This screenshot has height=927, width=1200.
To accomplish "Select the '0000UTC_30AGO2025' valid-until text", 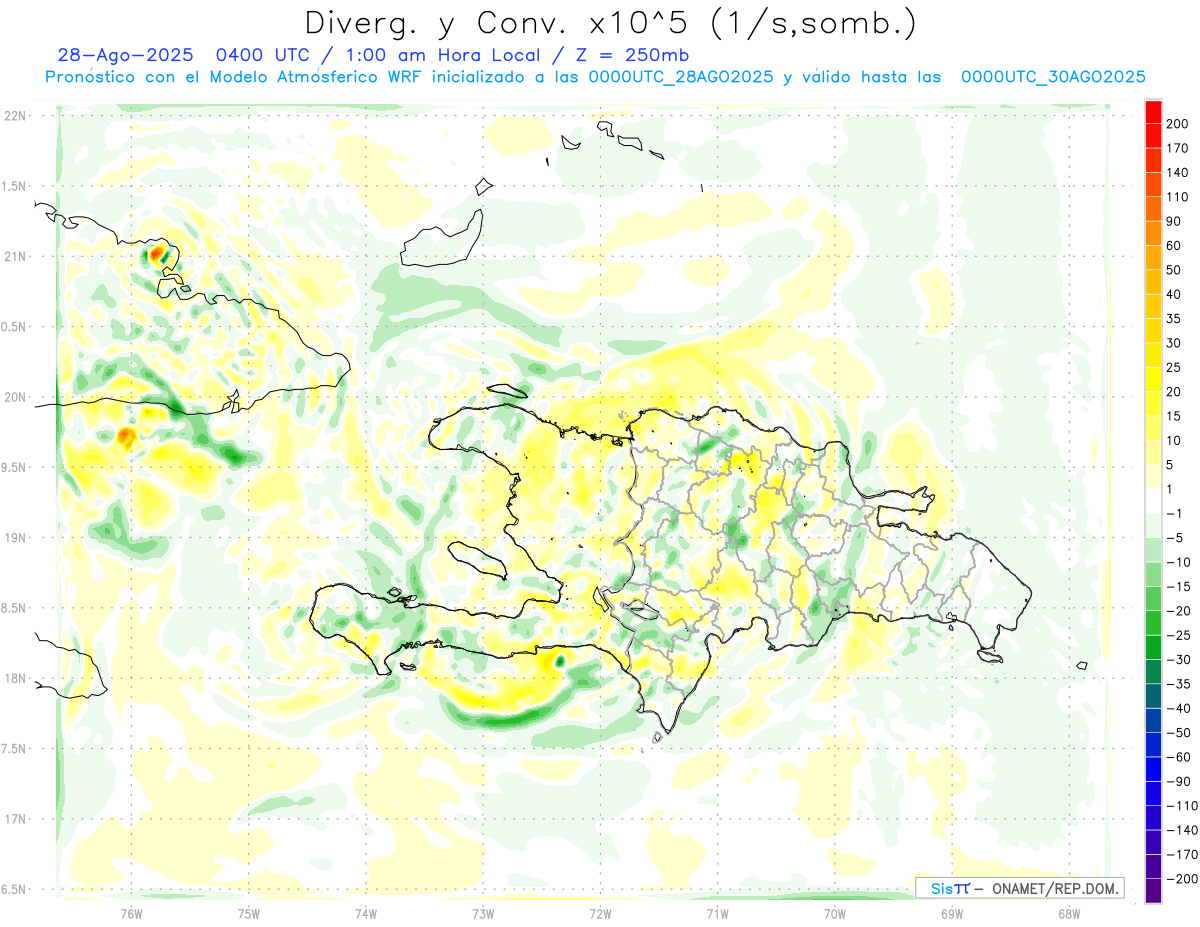I will [x=1053, y=76].
